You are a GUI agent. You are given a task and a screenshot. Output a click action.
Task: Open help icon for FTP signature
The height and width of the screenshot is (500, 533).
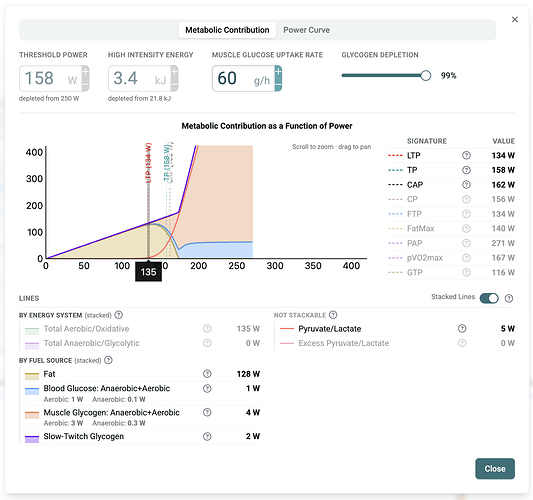[466, 214]
